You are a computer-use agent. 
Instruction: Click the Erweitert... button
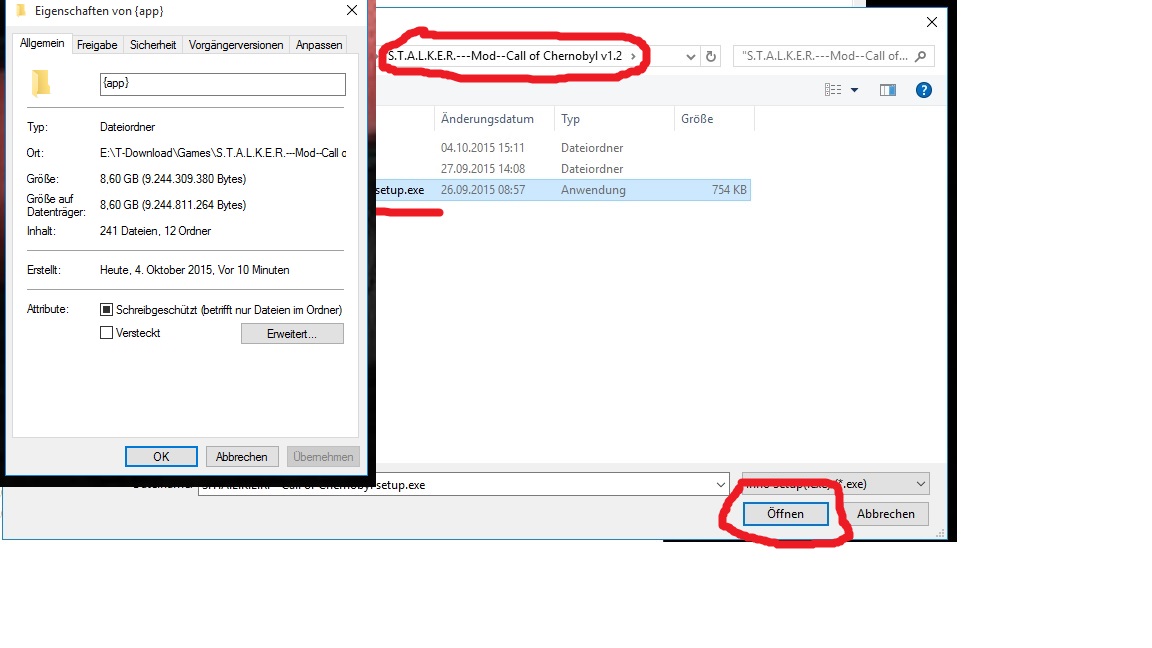click(x=292, y=334)
